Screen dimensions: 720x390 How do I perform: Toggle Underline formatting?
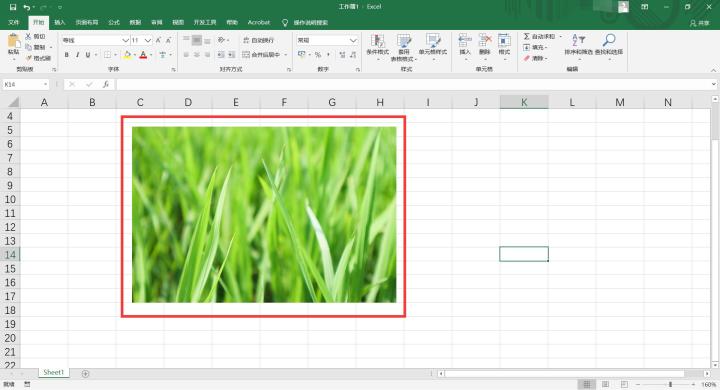88,55
